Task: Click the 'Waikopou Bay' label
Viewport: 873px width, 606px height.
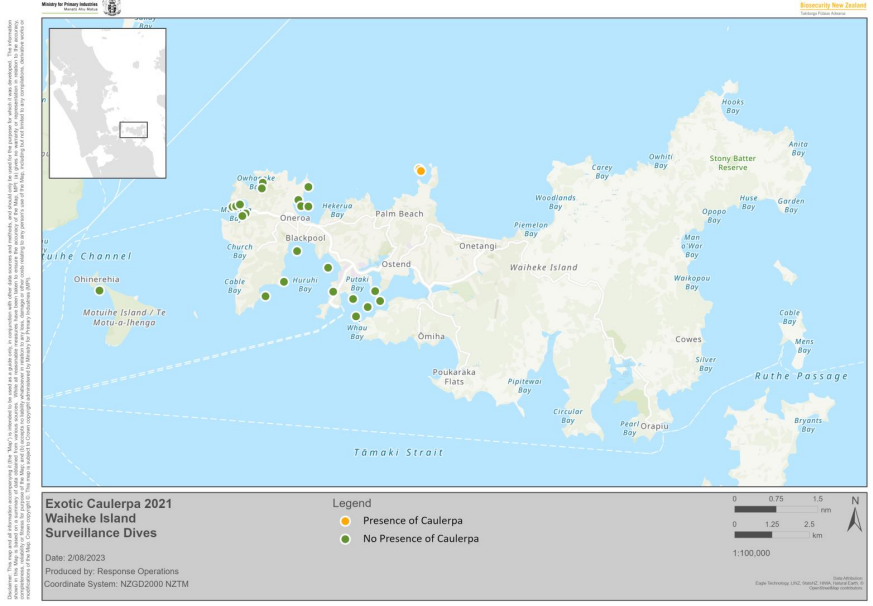Action: pos(691,282)
